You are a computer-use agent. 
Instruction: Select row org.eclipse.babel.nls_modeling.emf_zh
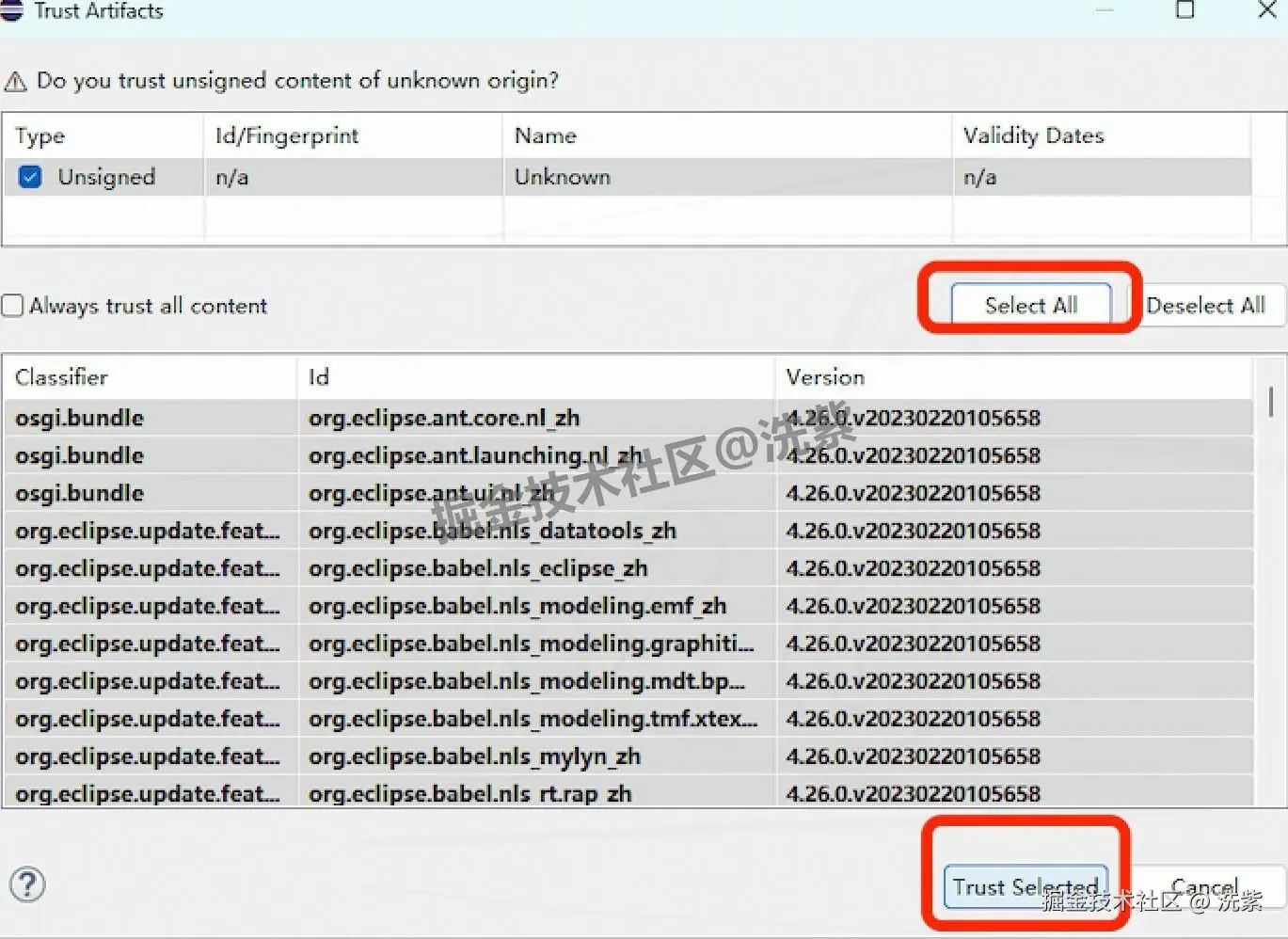tap(628, 606)
